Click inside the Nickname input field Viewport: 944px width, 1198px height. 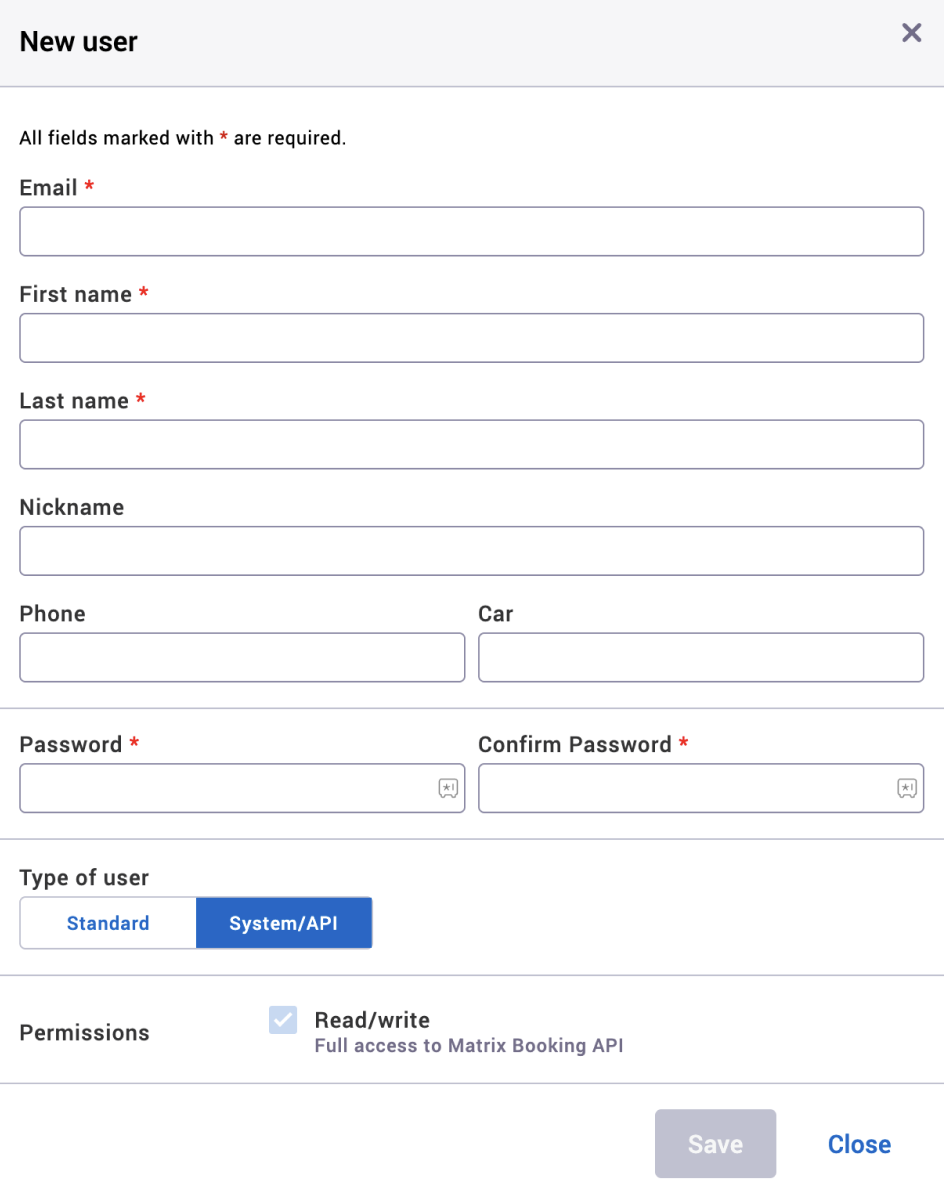472,551
